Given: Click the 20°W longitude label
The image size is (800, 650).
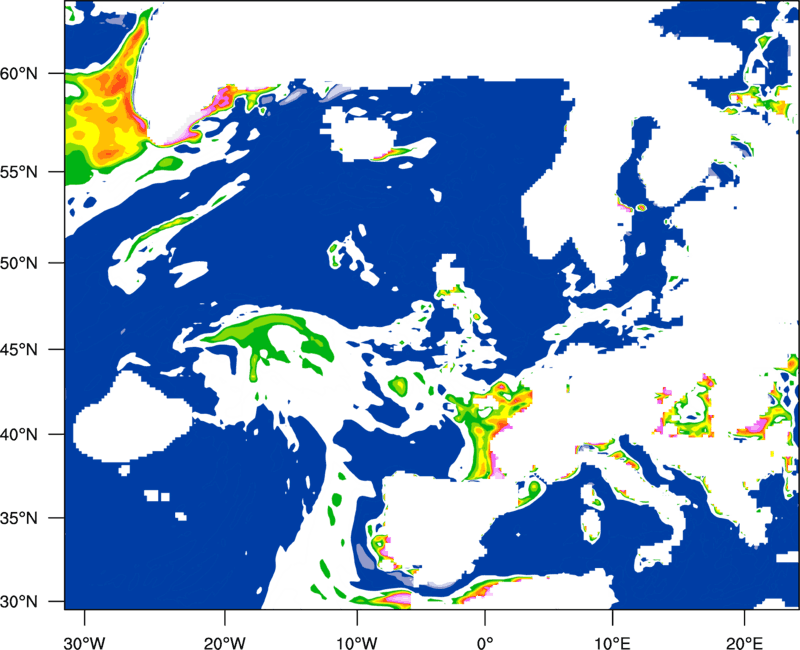Looking at the screenshot, I should pos(224,643).
